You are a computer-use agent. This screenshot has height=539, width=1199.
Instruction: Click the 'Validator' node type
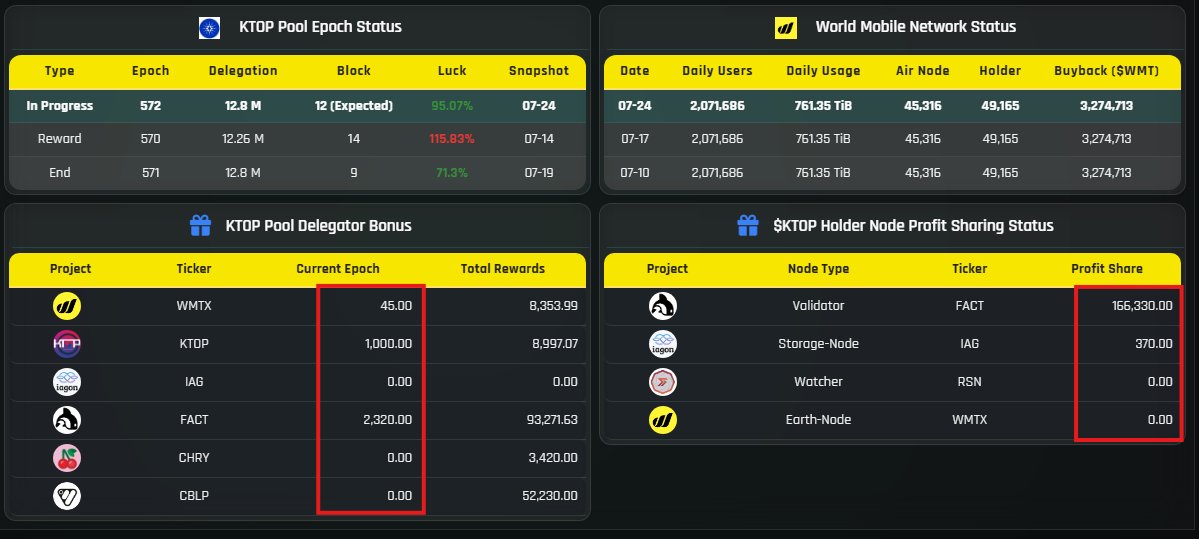pos(818,306)
